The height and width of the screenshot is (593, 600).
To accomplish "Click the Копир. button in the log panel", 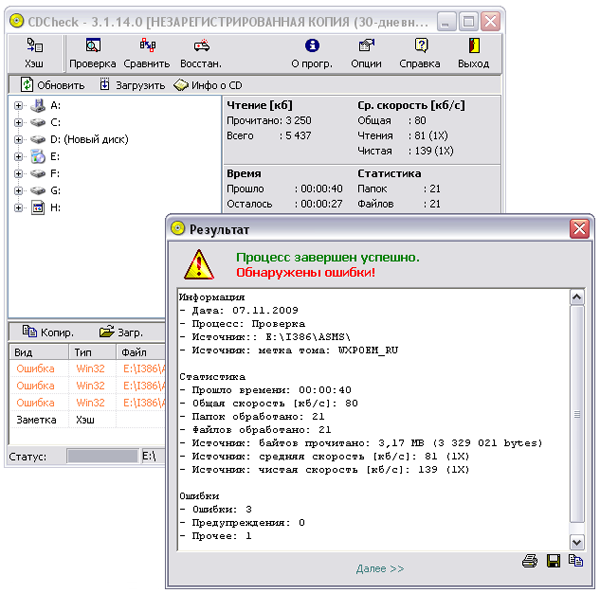I will click(46, 332).
